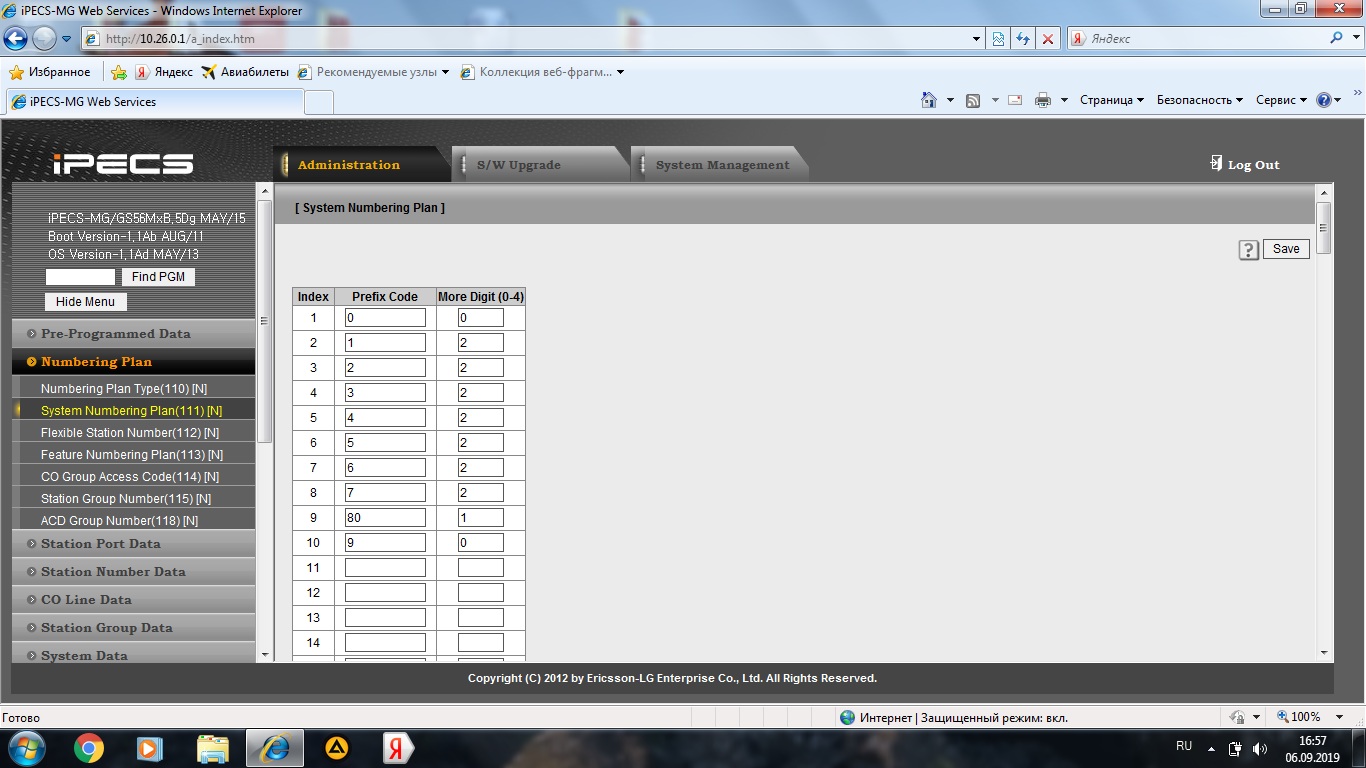Image resolution: width=1366 pixels, height=768 pixels.
Task: Open Flexible Station Number(112) menu item
Action: pyautogui.click(x=130, y=433)
